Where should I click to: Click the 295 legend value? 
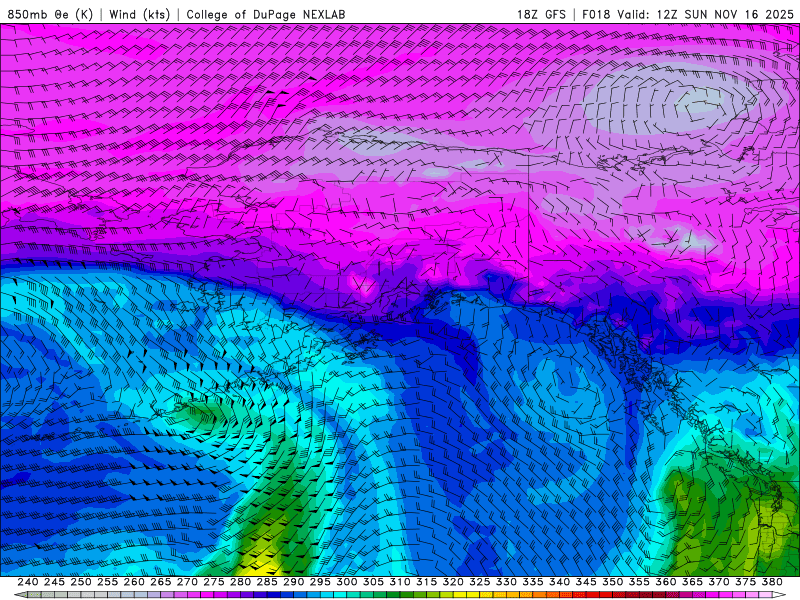[320, 582]
